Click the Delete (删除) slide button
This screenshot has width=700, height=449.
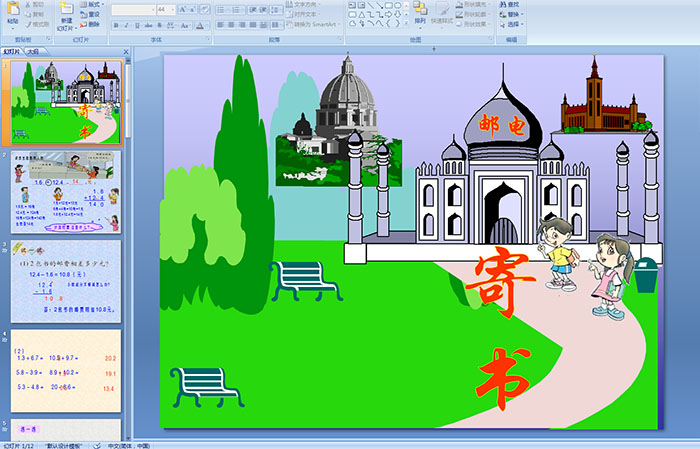pyautogui.click(x=90, y=24)
